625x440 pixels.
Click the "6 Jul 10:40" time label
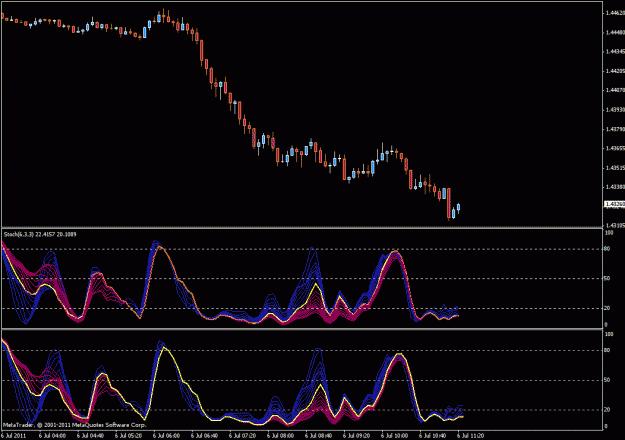(x=433, y=436)
